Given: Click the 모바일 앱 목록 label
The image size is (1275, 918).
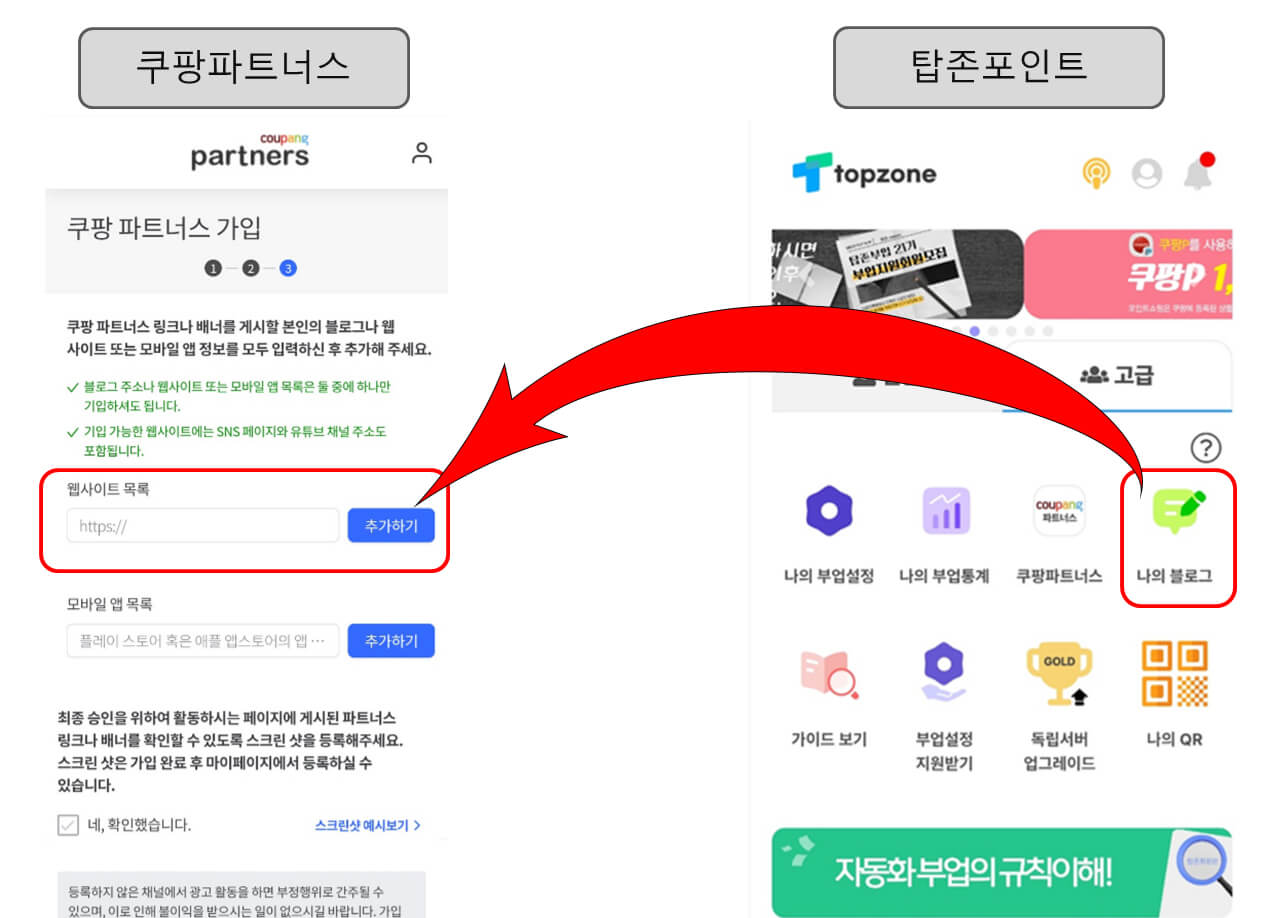Looking at the screenshot, I should click(x=109, y=604).
